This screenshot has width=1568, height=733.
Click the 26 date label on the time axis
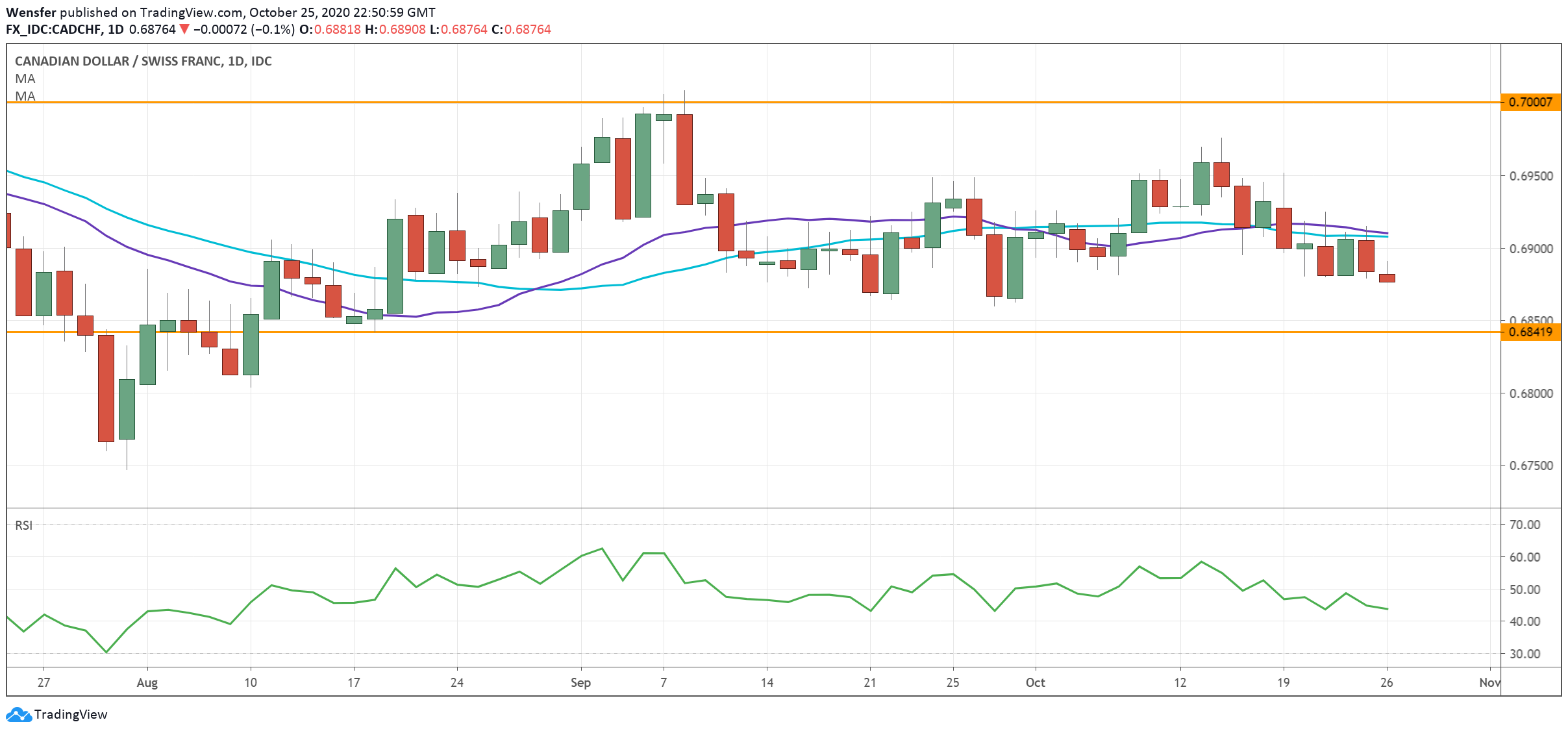click(1386, 683)
